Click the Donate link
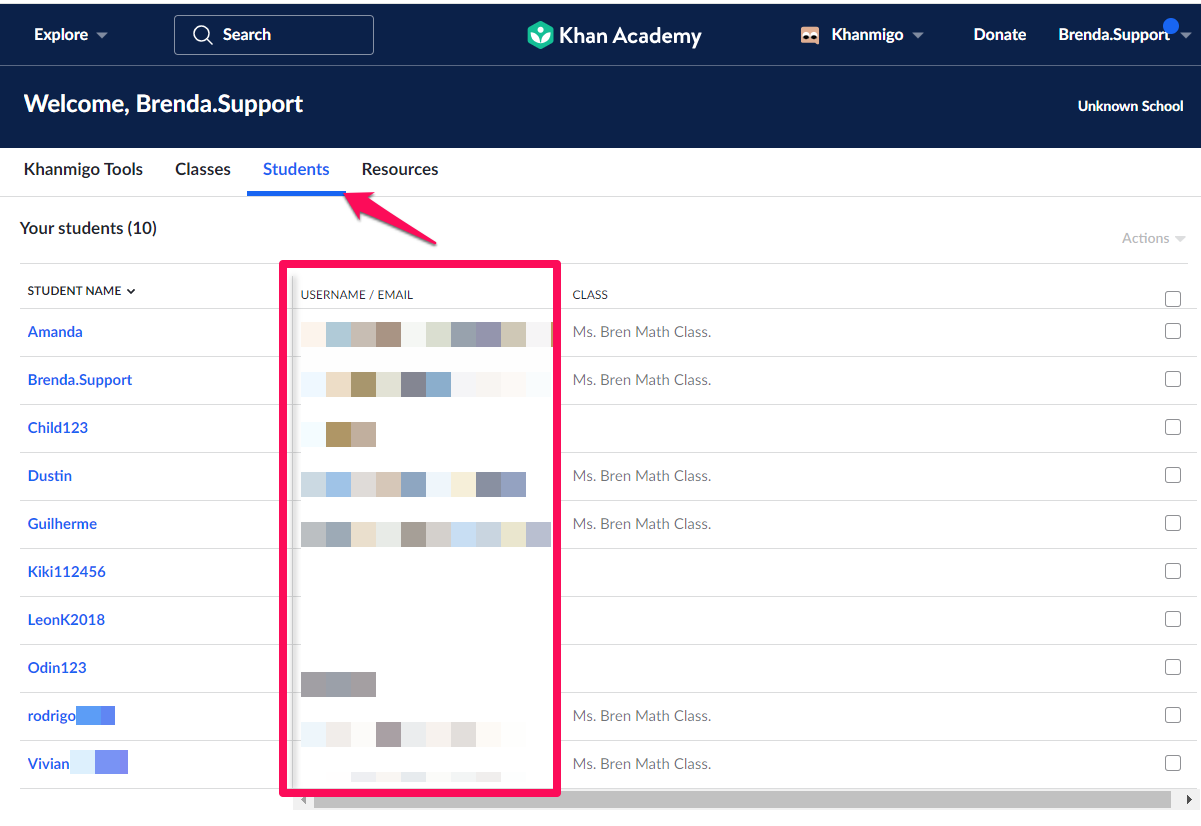This screenshot has height=826, width=1201. [1000, 35]
